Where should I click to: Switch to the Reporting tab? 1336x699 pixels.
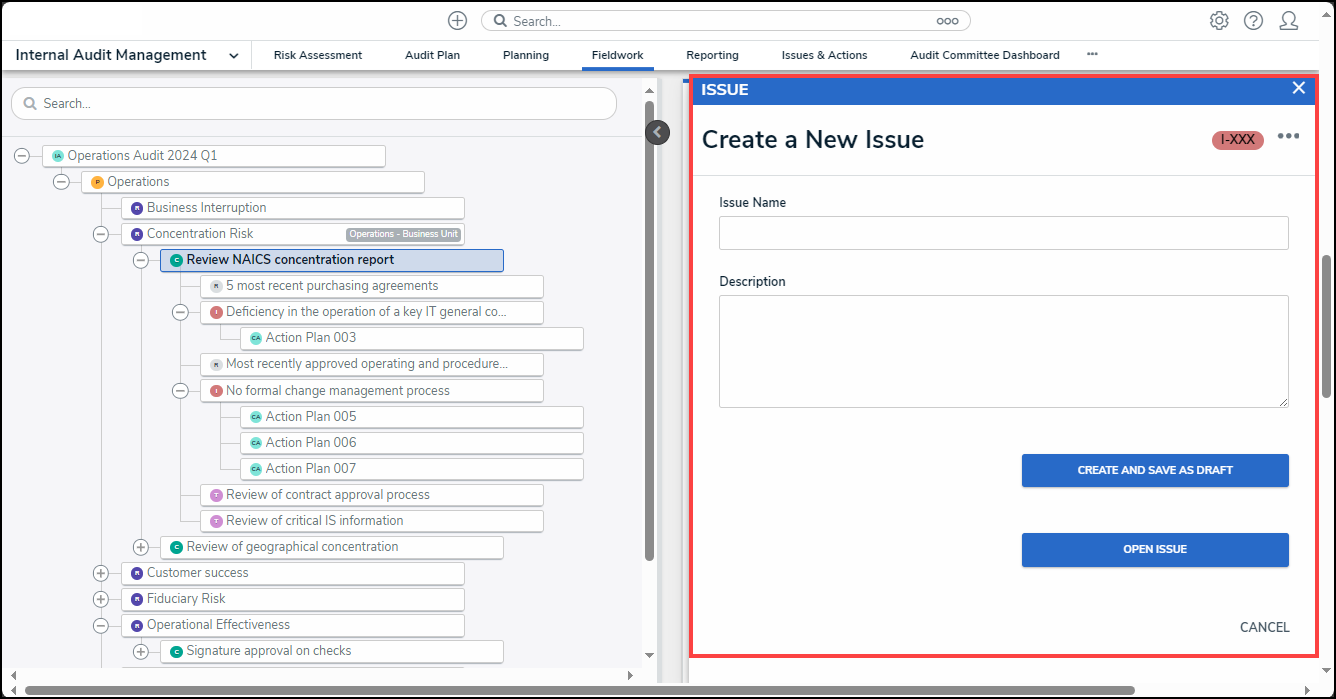[x=712, y=56]
